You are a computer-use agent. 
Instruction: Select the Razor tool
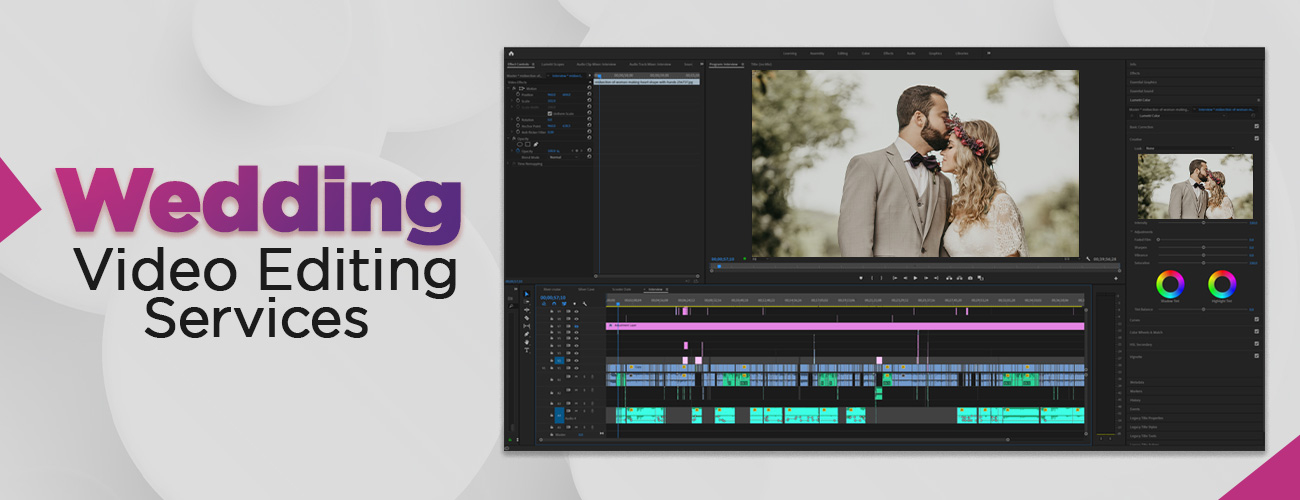click(x=527, y=318)
